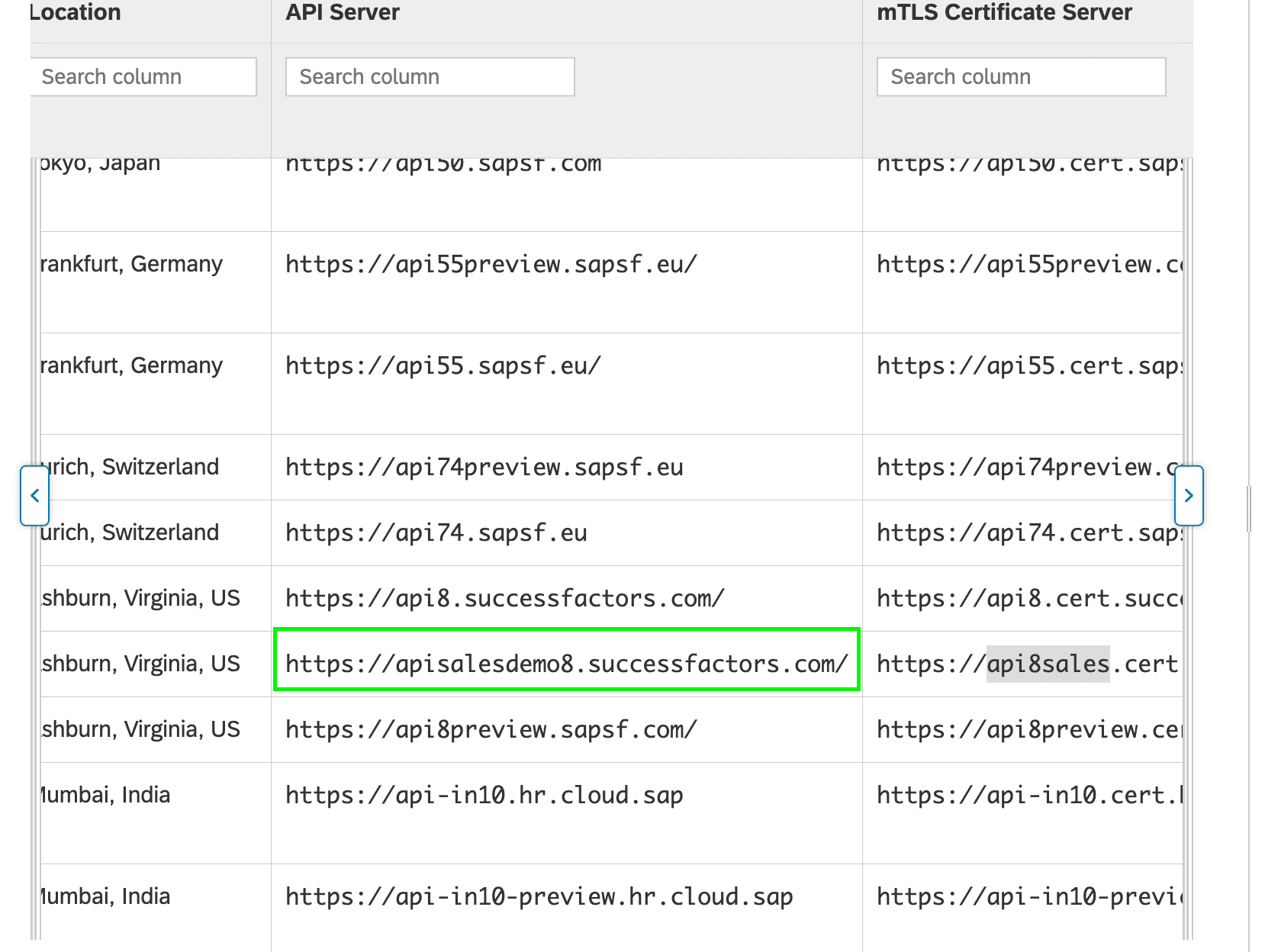Sort by the API Server column header
This screenshot has width=1265, height=952.
(x=343, y=12)
